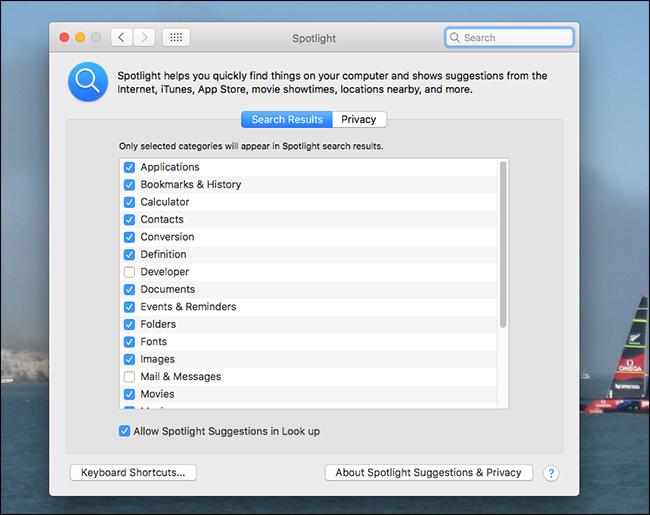Uncheck the Folders category

click(129, 324)
